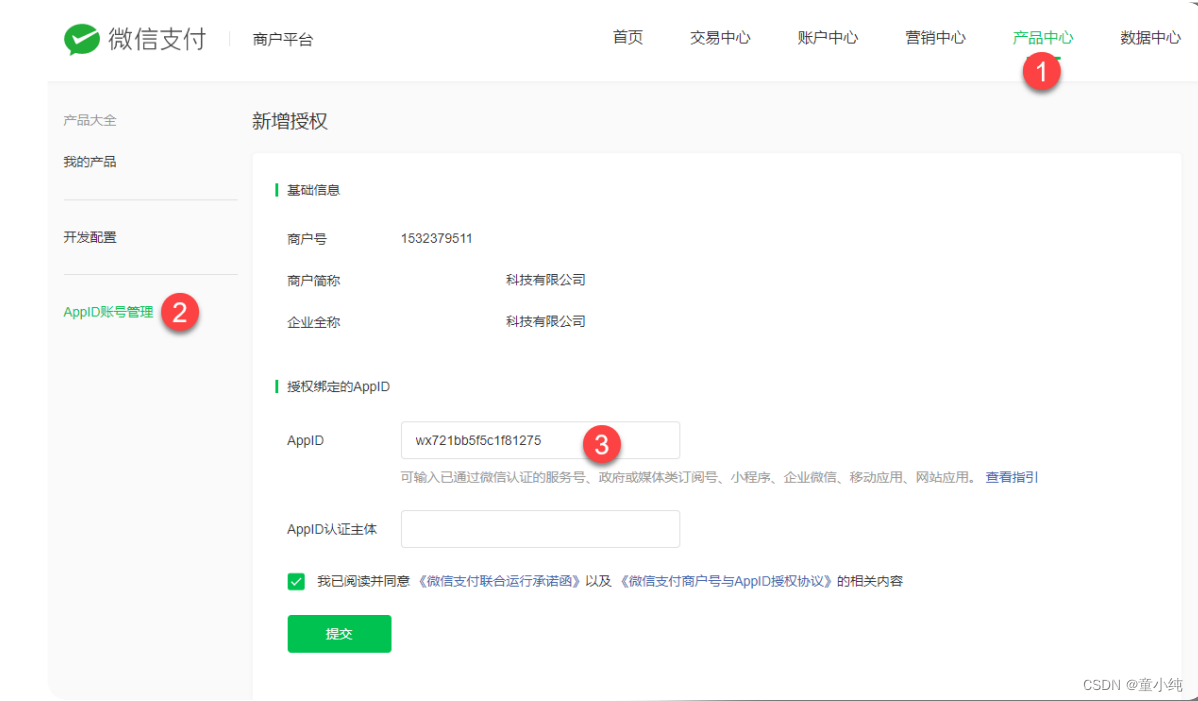Click the 新增授权 page heading
This screenshot has height=701, width=1198.
click(290, 121)
